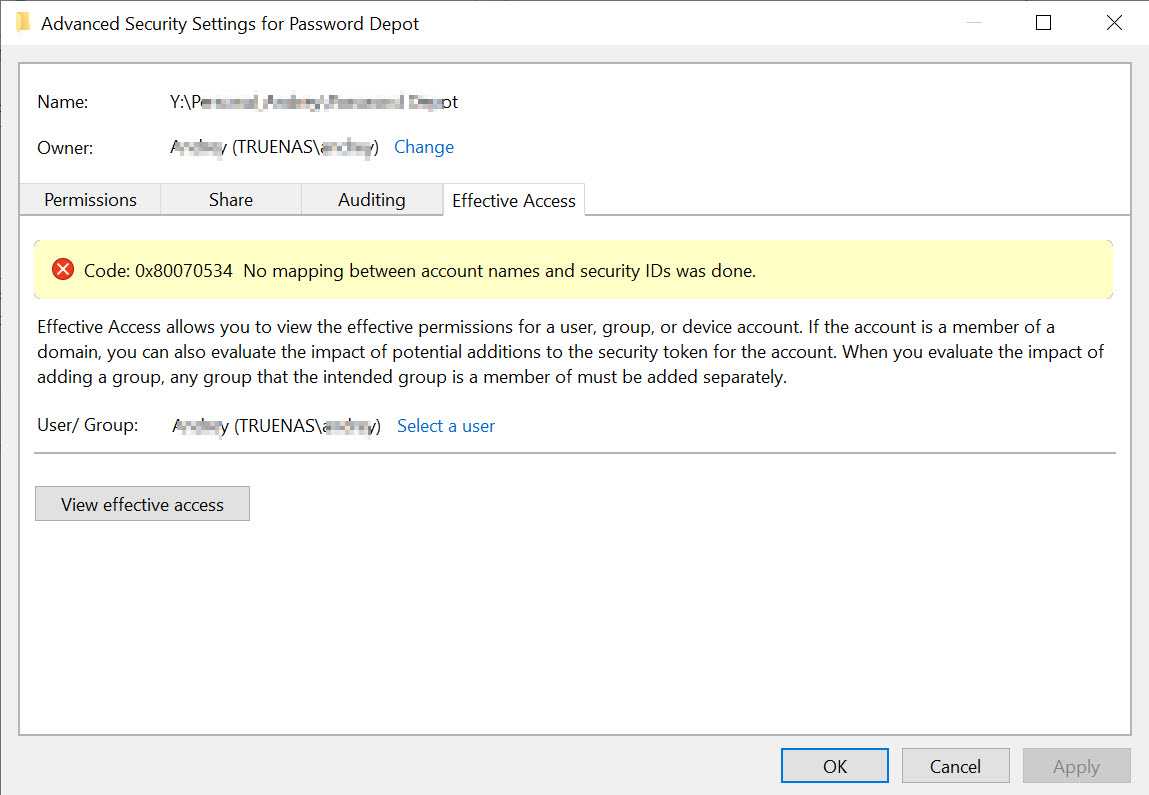Select the Effective Access tab

[514, 200]
